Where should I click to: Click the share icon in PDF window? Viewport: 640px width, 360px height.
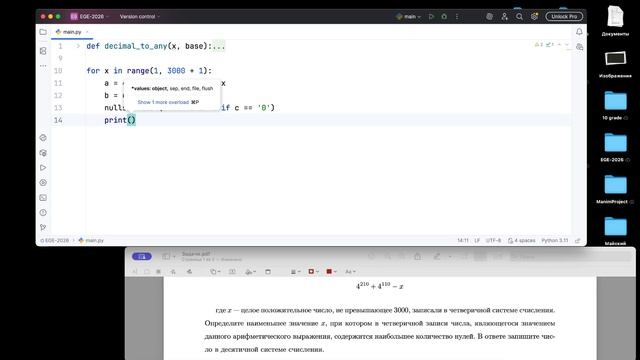pos(417,256)
